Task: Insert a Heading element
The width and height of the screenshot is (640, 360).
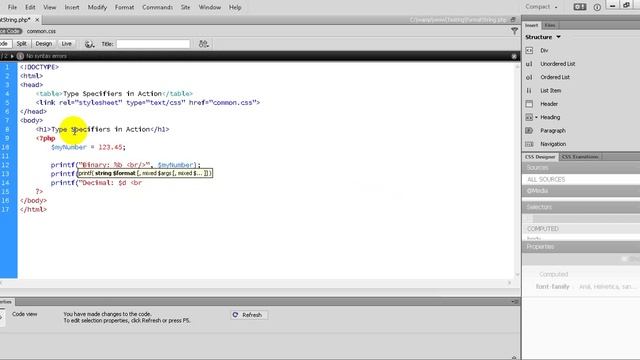Action: (550, 118)
